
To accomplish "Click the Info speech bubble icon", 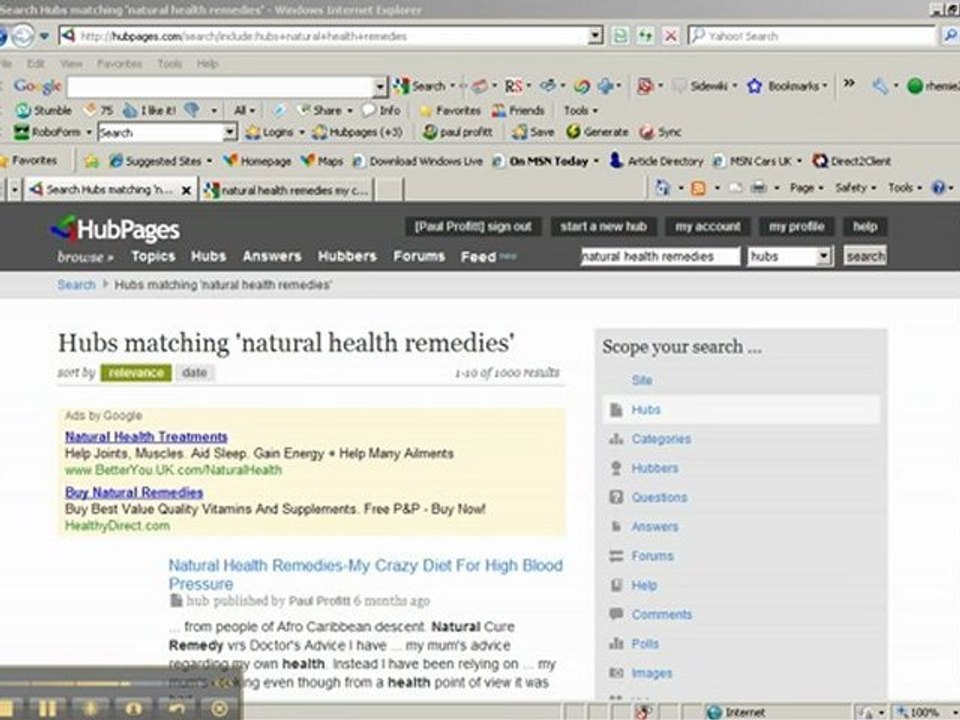I will (x=369, y=110).
